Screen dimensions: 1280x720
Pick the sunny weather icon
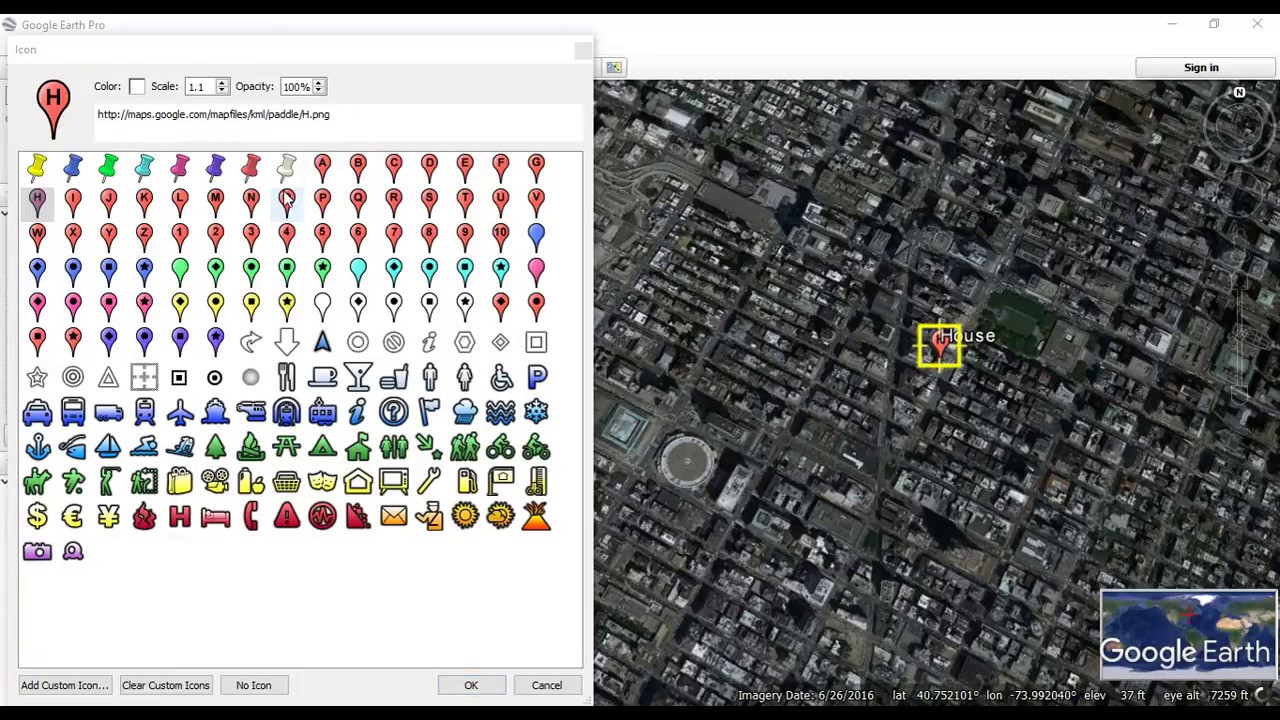tap(465, 517)
